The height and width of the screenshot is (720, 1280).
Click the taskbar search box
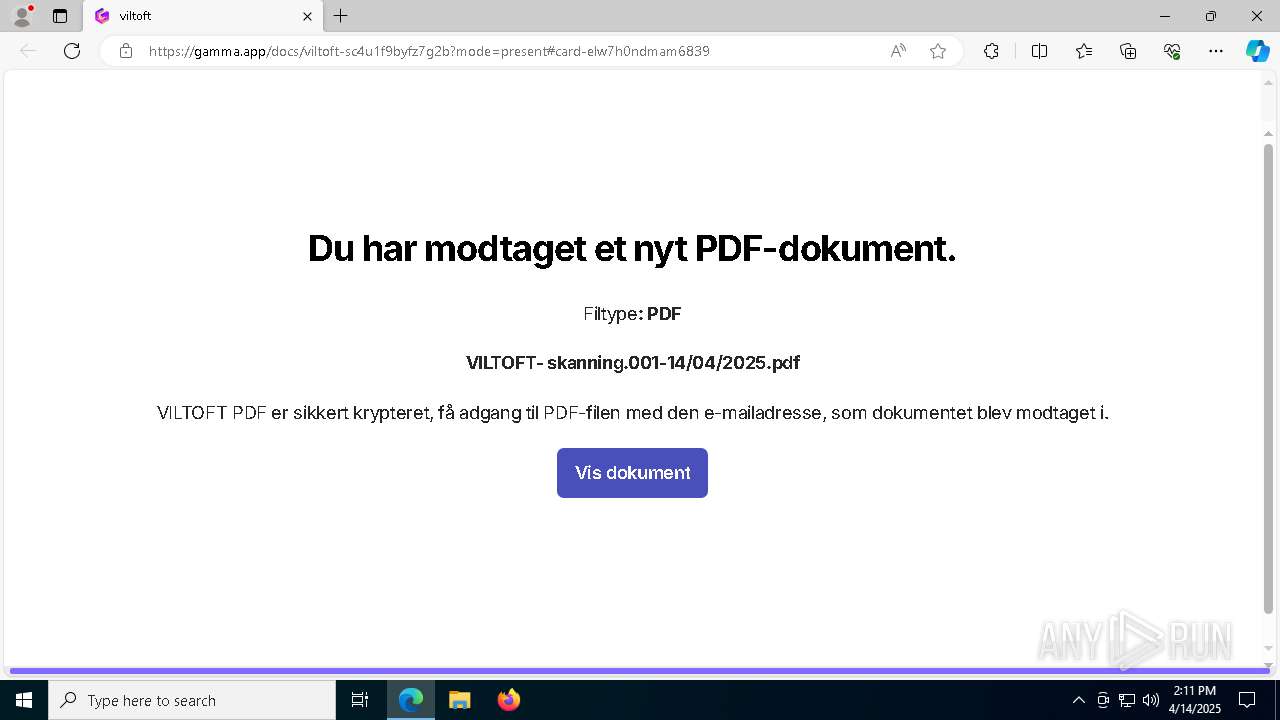click(192, 700)
